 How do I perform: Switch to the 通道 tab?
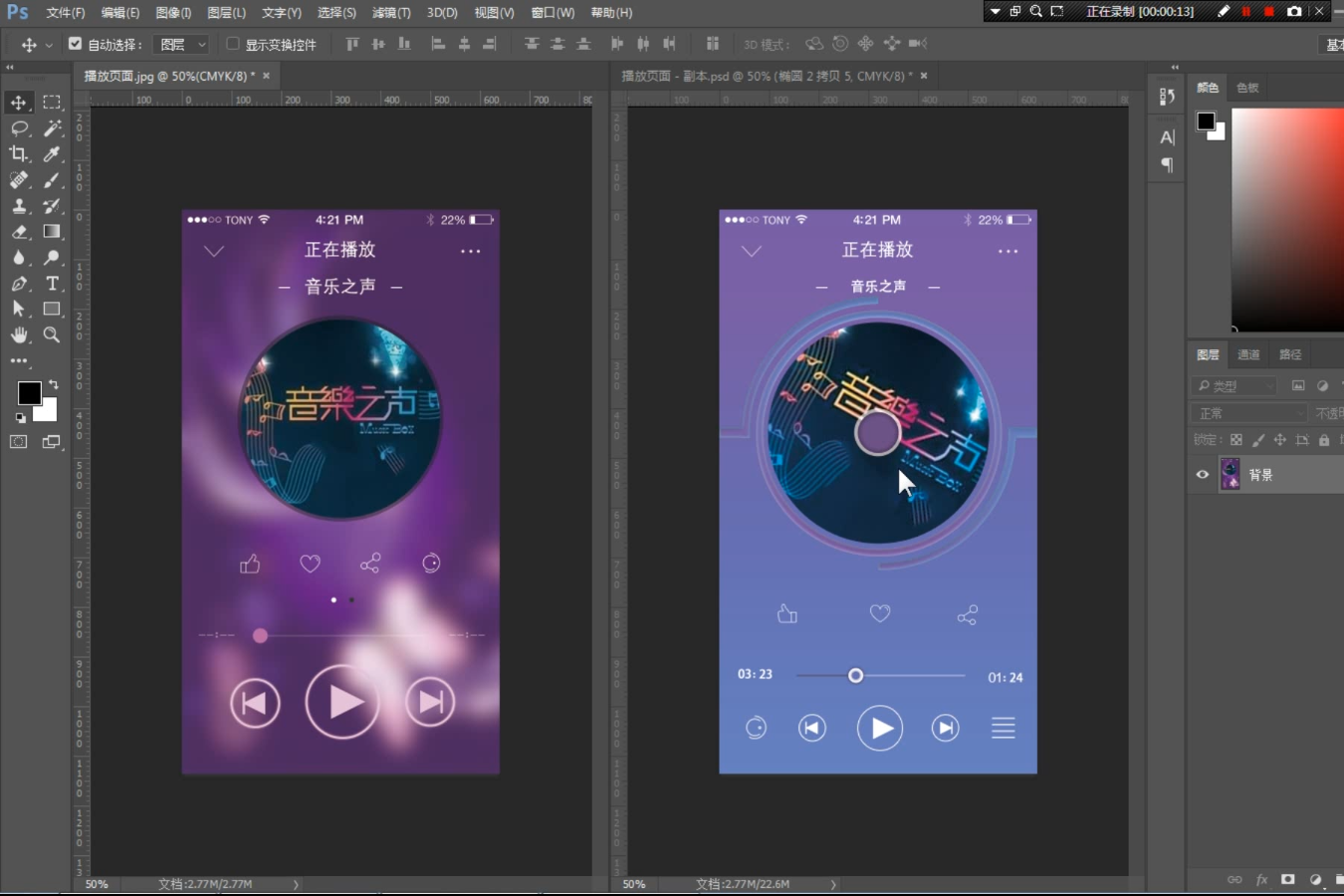tap(1248, 354)
